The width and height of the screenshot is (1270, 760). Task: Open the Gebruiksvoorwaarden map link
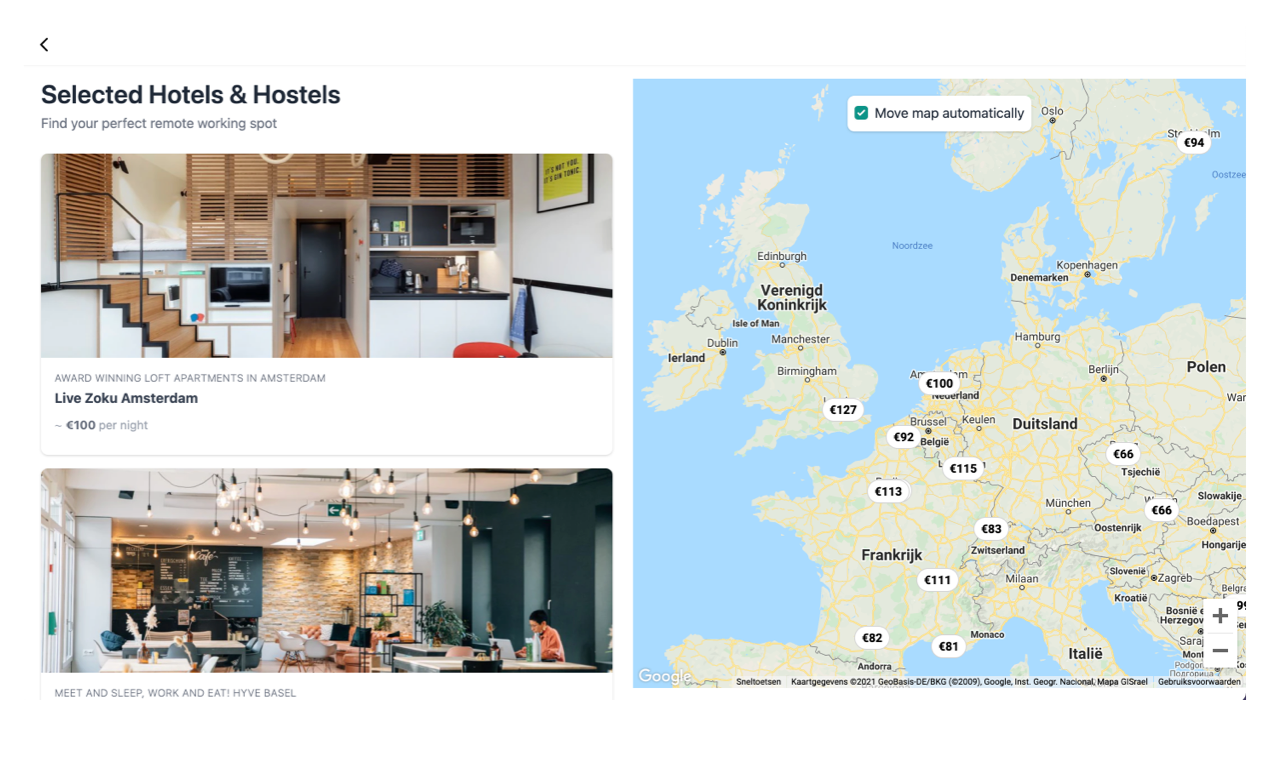tap(1199, 682)
